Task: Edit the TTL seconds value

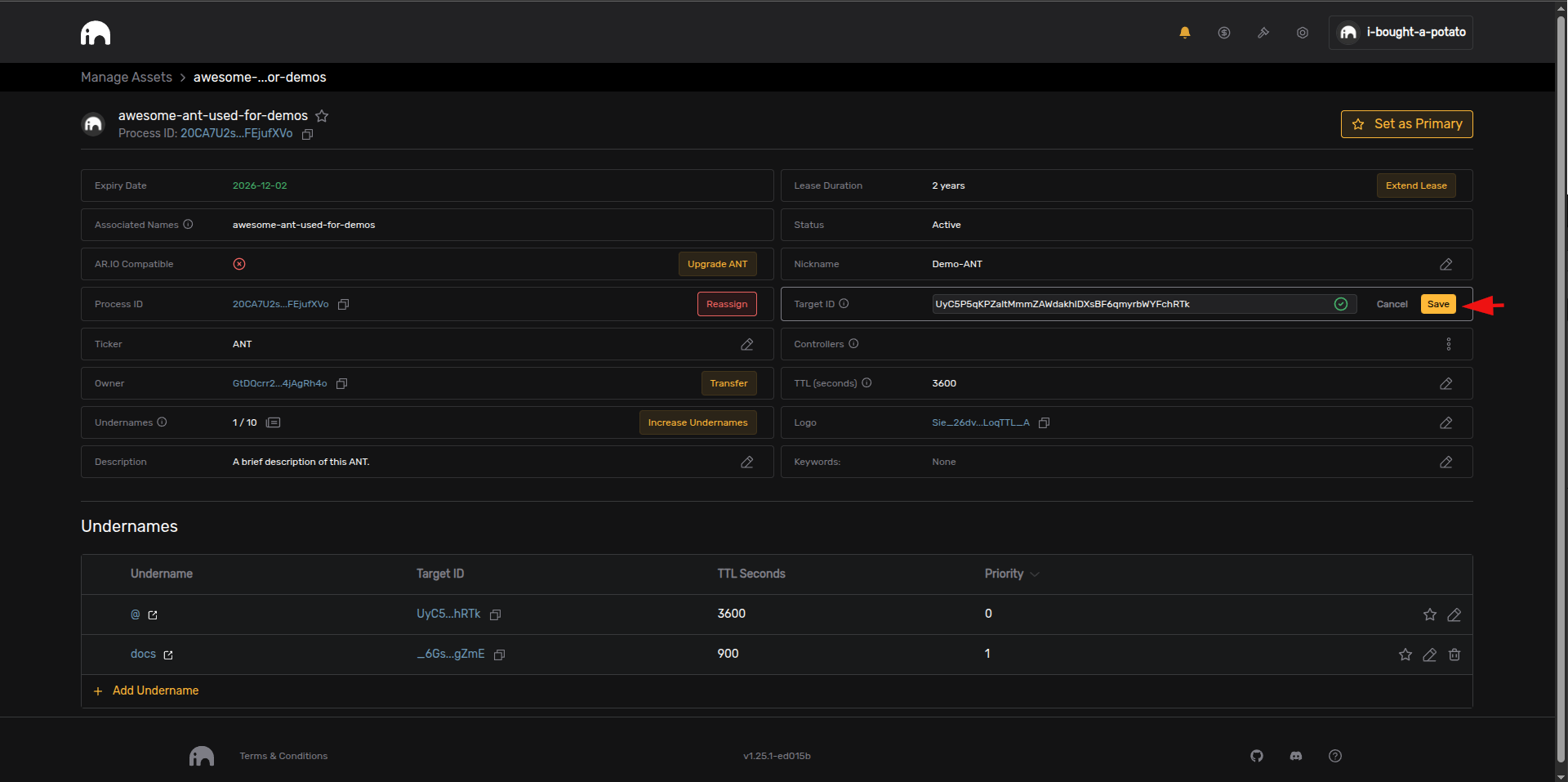Action: coord(1445,384)
